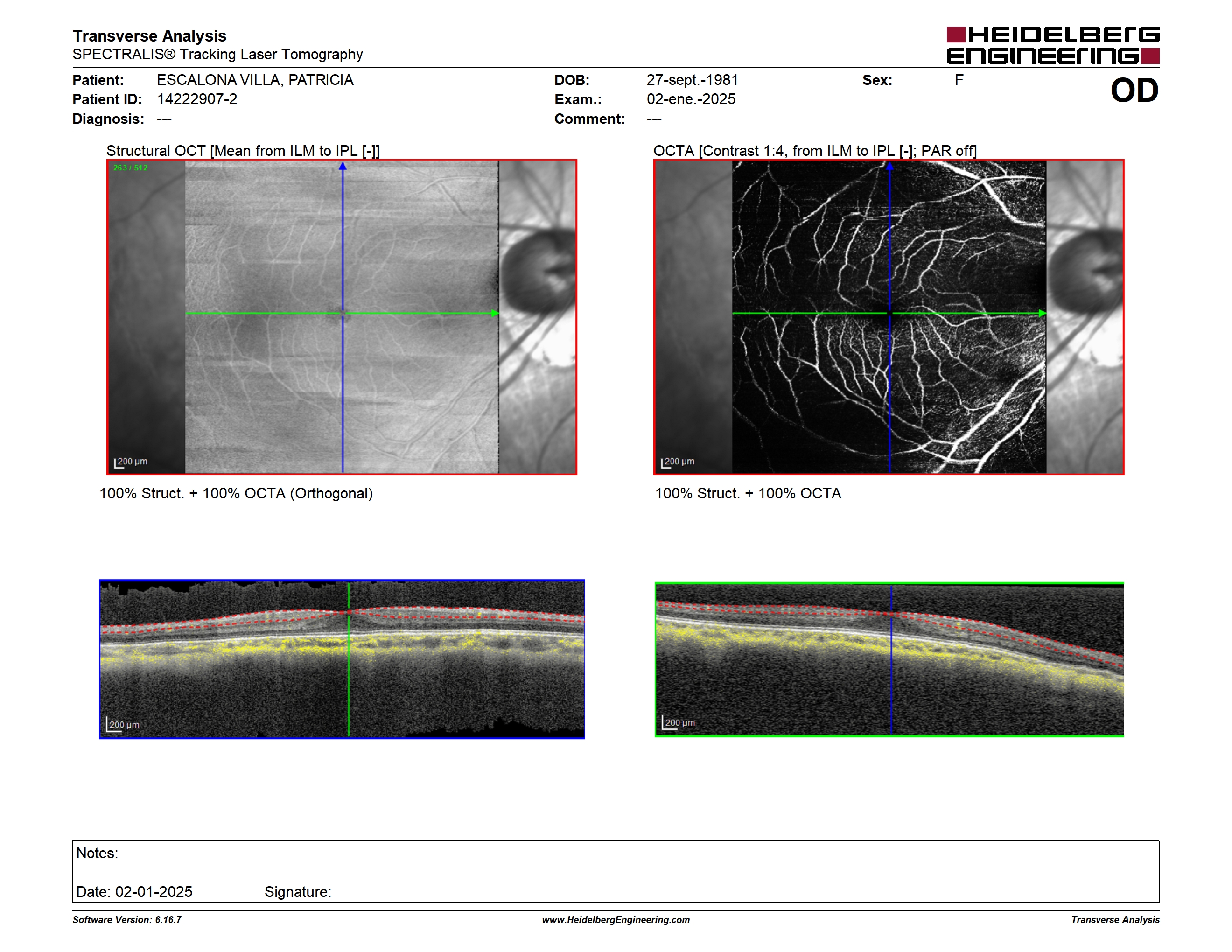
Task: Click the Diagnosis field label
Action: (x=108, y=119)
